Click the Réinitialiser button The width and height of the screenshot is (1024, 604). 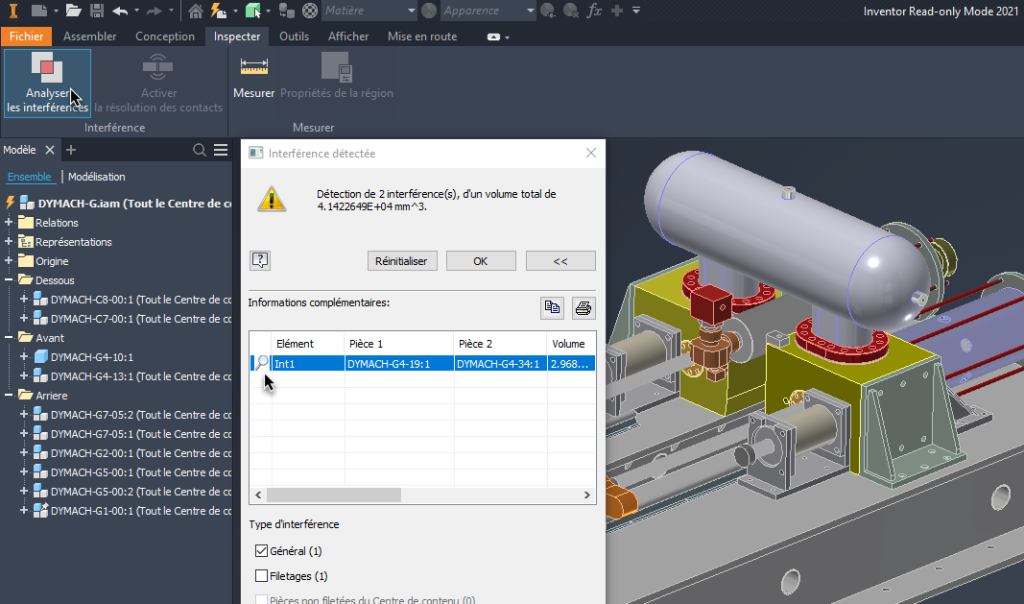click(x=401, y=259)
